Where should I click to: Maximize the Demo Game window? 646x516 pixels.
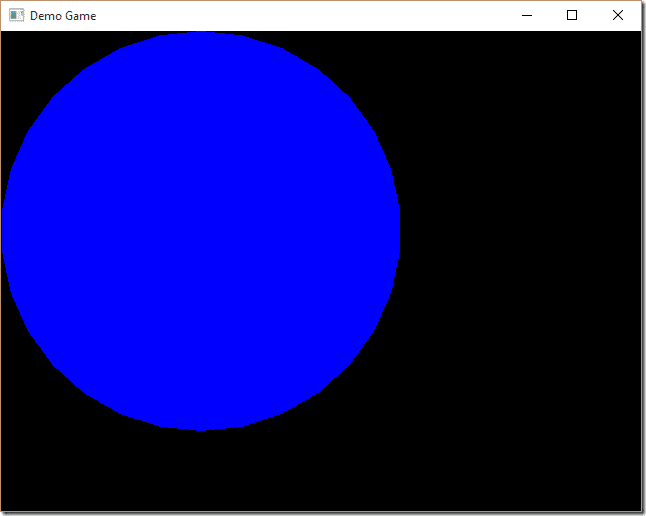pyautogui.click(x=572, y=16)
